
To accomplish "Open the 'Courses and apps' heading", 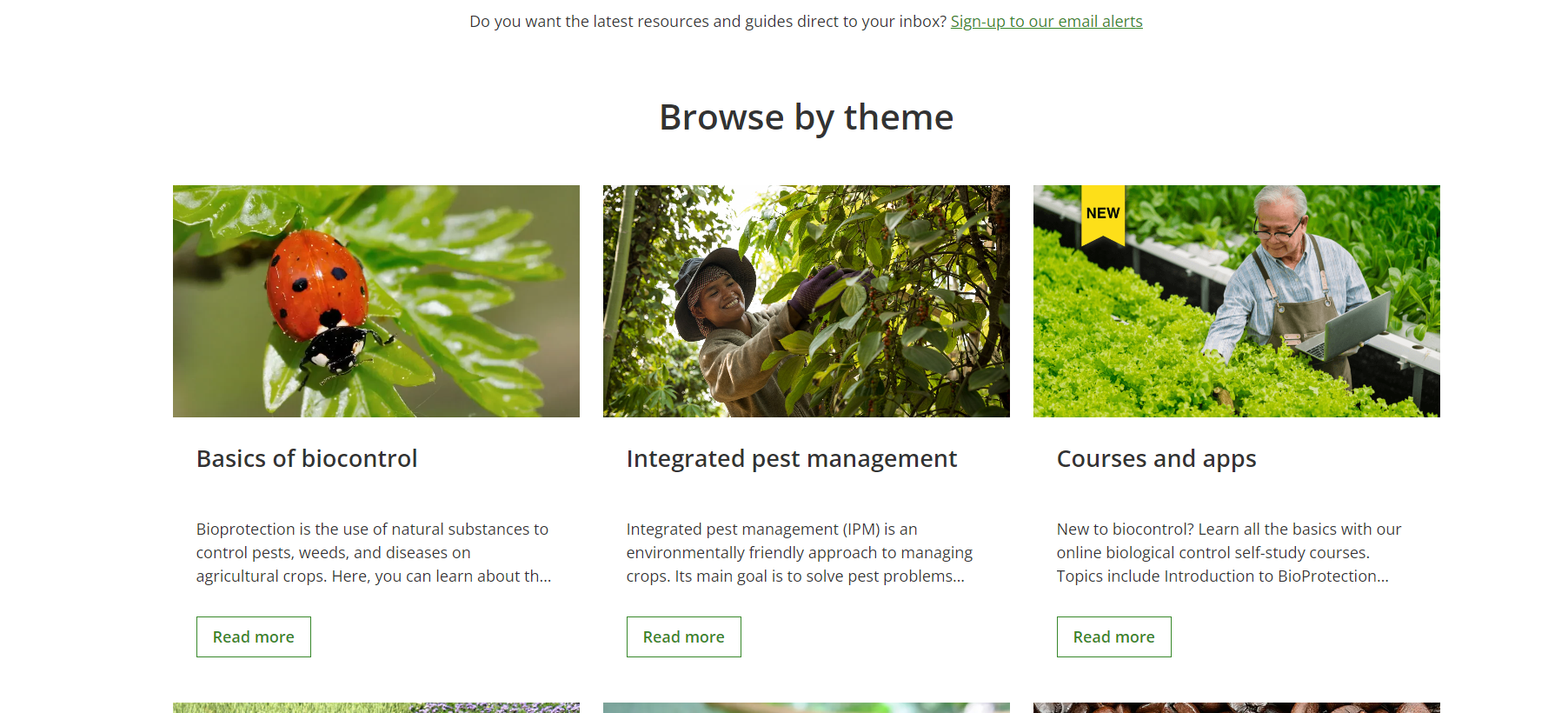I will 1157,458.
